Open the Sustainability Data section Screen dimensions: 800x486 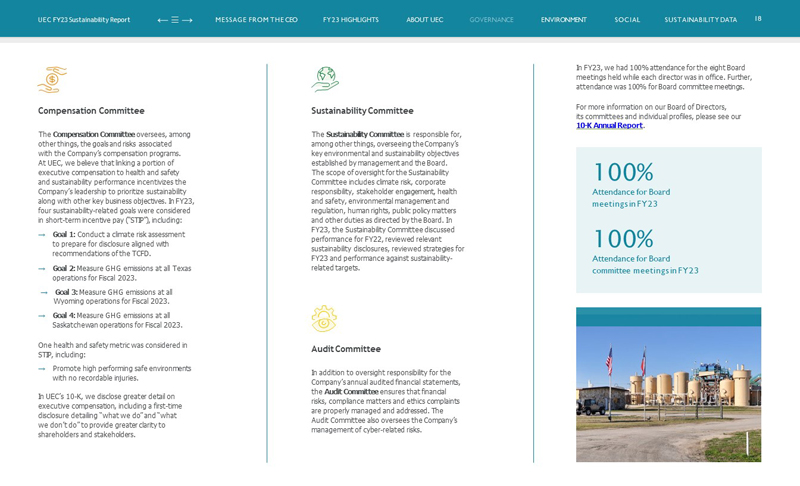click(x=700, y=20)
